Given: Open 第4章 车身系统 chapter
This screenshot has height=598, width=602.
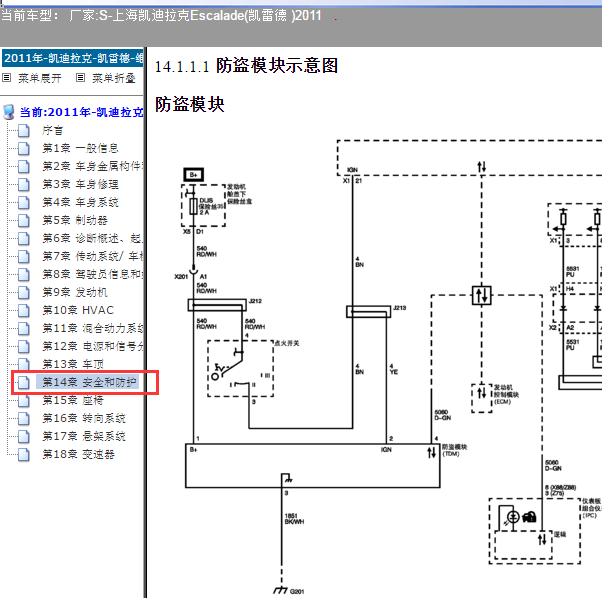Looking at the screenshot, I should (x=80, y=203).
